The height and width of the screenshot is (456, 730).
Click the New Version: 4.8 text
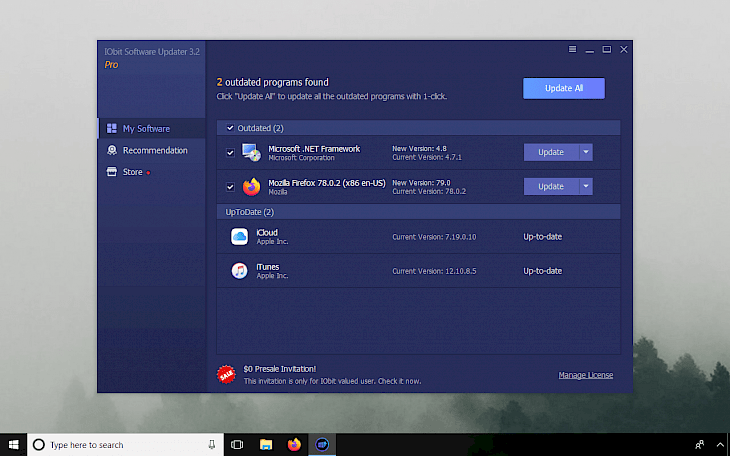(x=419, y=149)
